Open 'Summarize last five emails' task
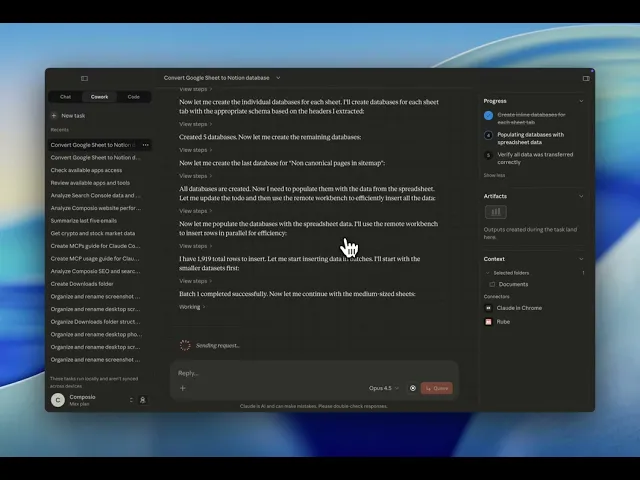The height and width of the screenshot is (480, 640). coord(84,221)
